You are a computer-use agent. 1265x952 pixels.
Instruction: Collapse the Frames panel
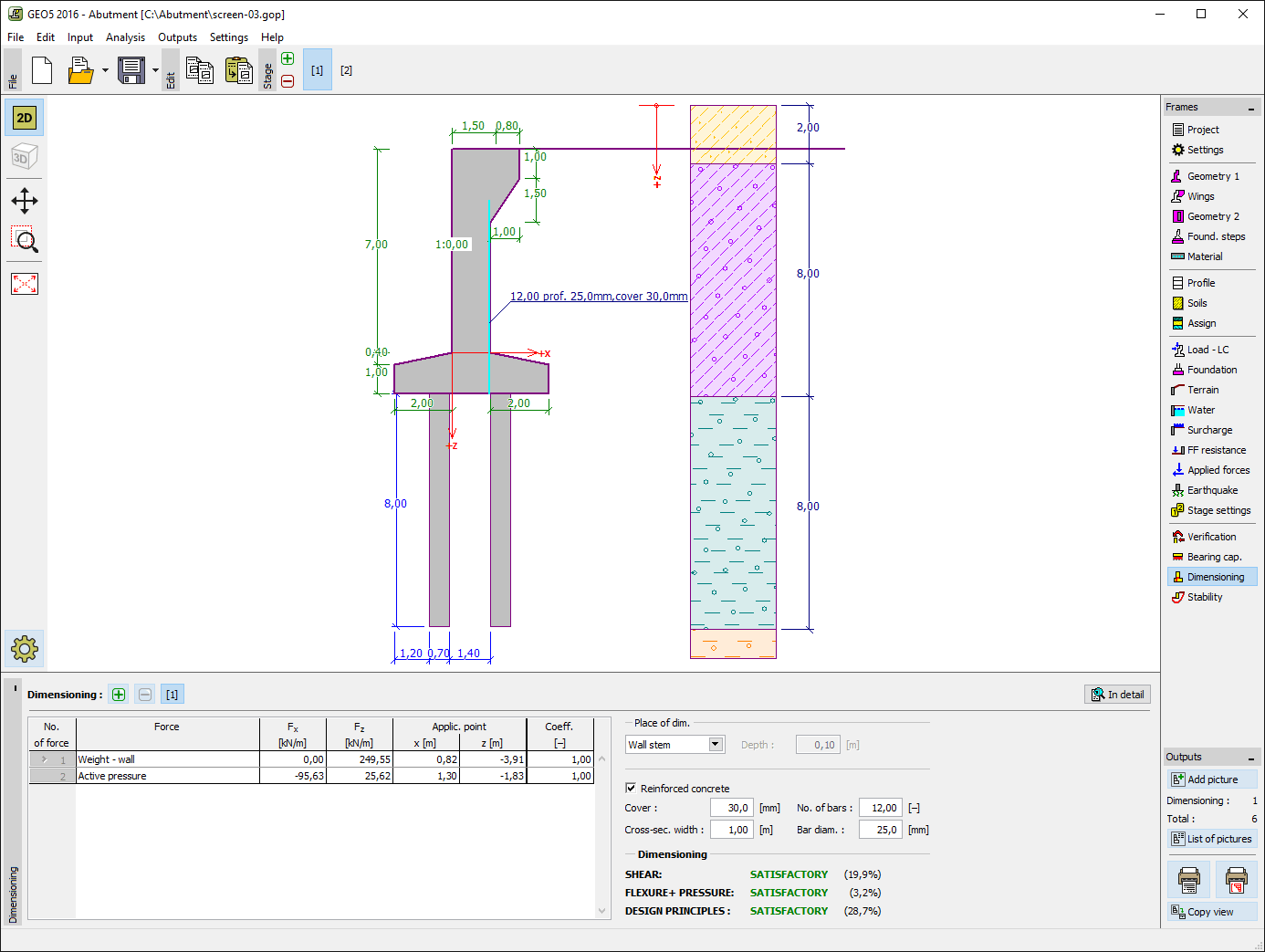[x=1250, y=109]
